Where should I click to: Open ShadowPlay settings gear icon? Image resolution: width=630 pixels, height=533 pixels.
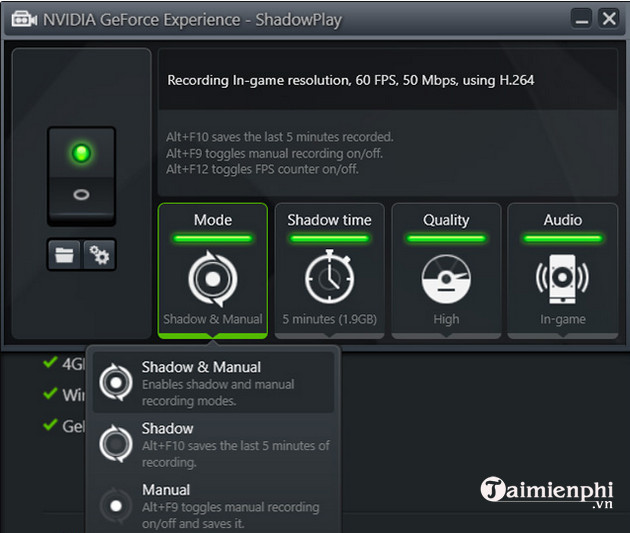[x=99, y=255]
